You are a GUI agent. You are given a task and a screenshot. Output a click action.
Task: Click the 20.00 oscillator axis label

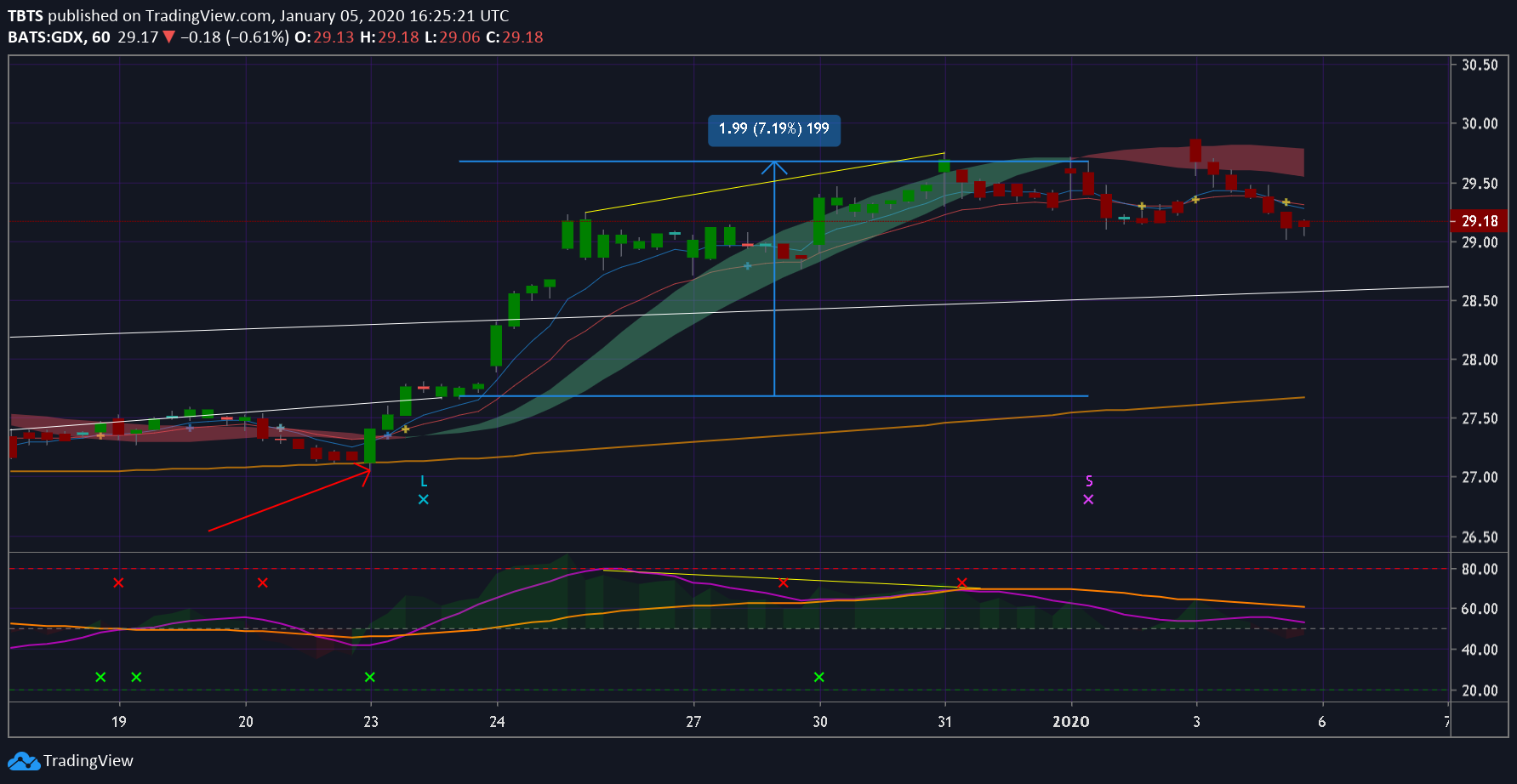tap(1480, 690)
